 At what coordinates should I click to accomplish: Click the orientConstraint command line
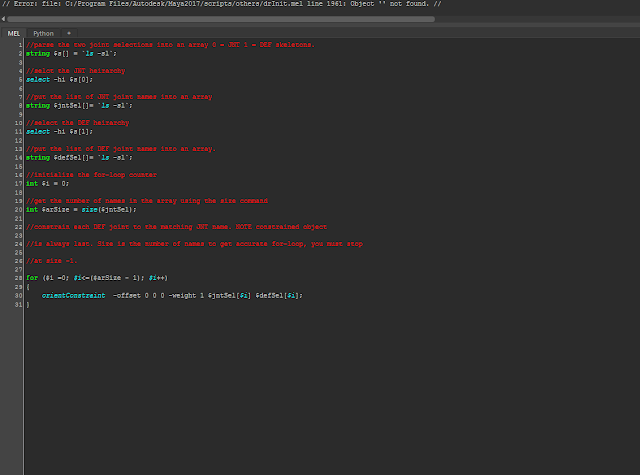[172, 295]
